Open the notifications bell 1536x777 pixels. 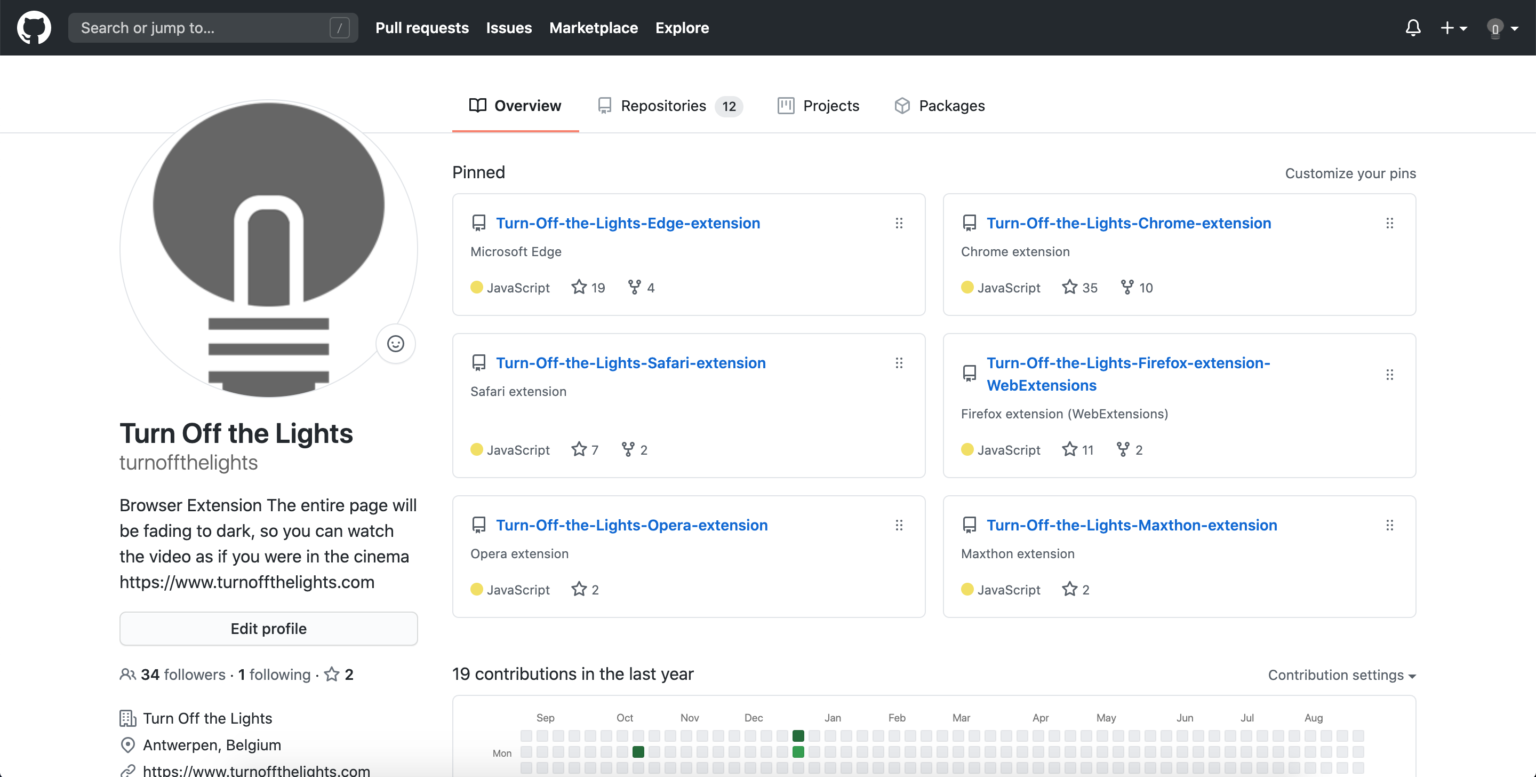pos(1413,28)
